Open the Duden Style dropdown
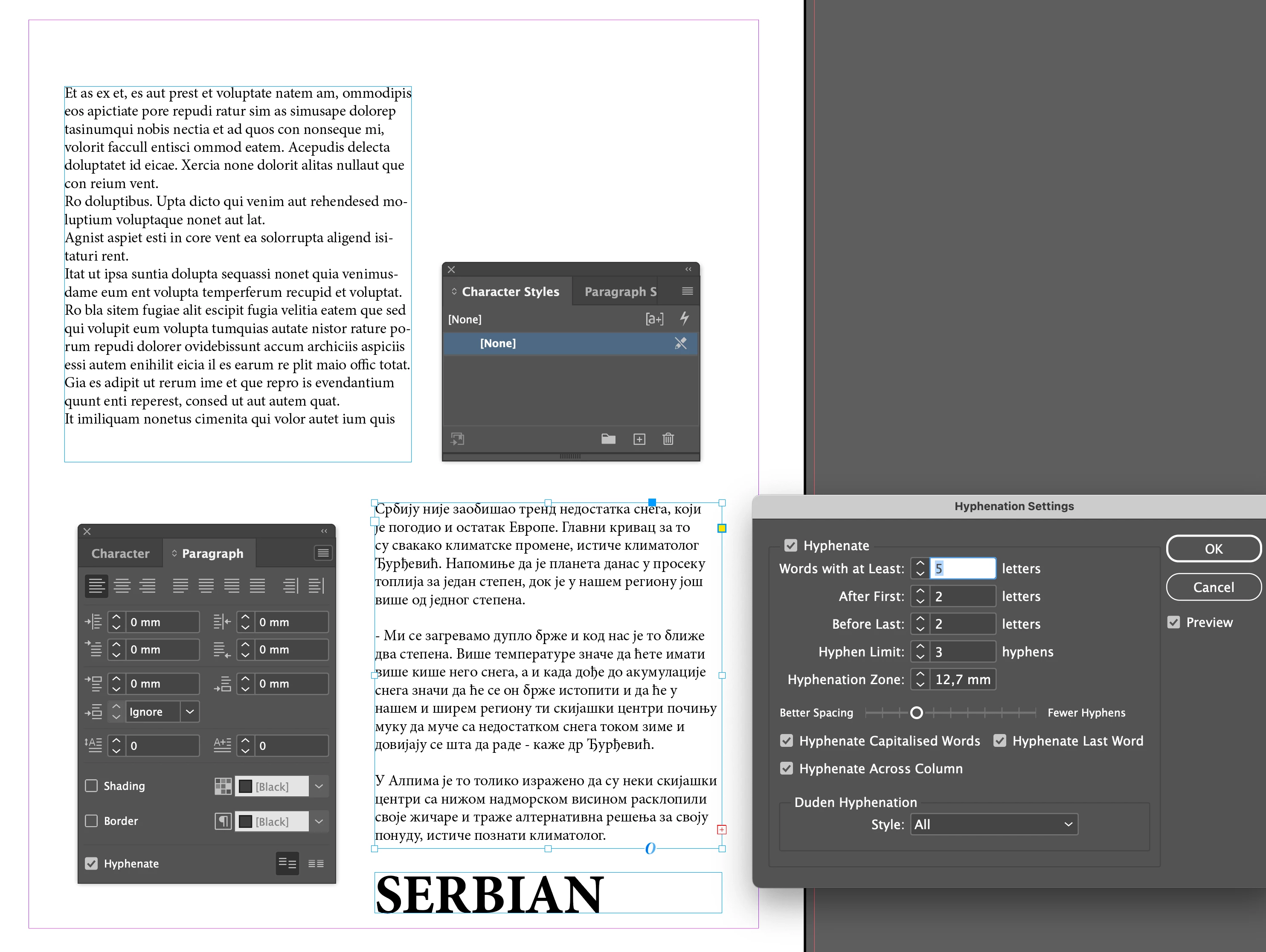The height and width of the screenshot is (952, 1266). (x=993, y=824)
